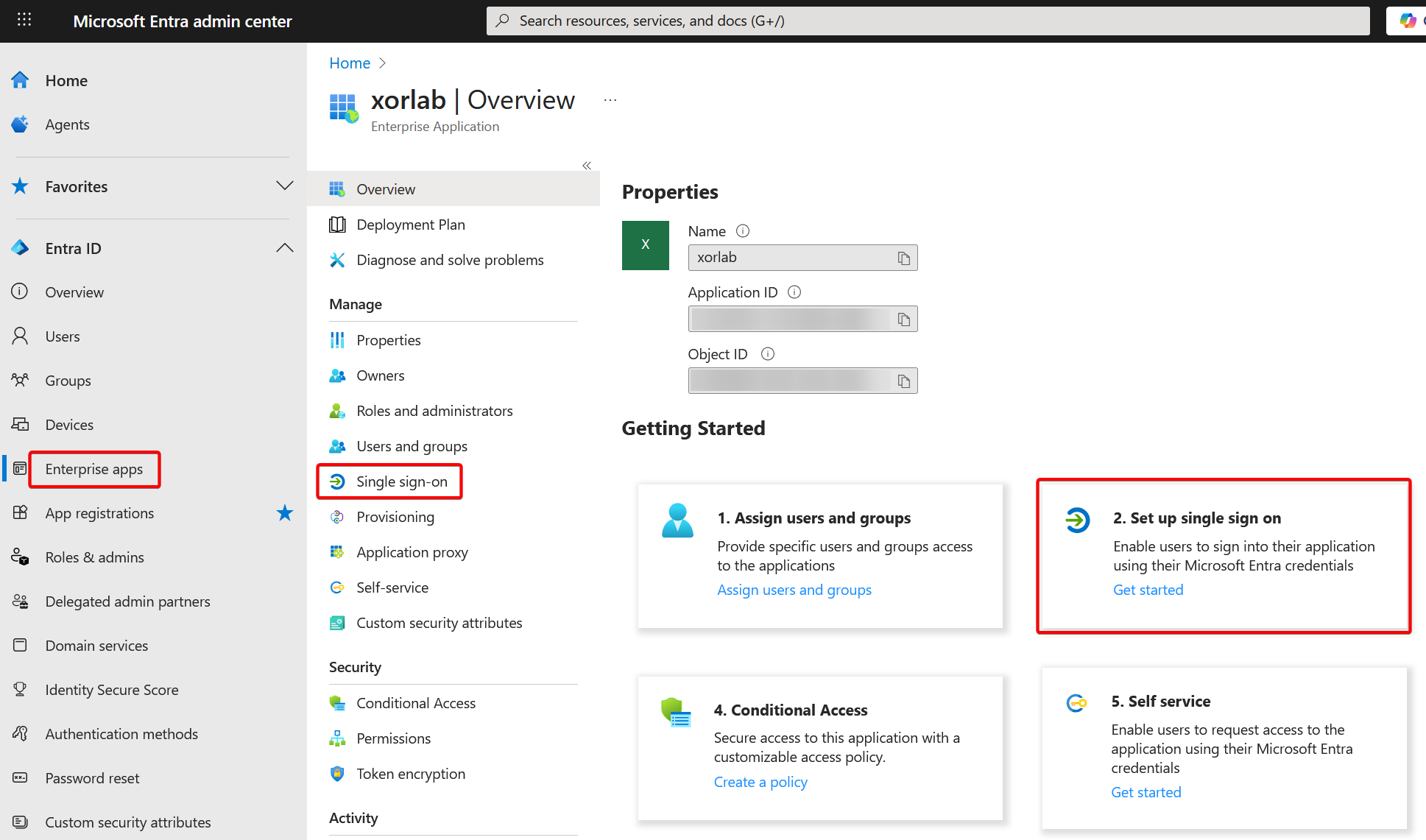The width and height of the screenshot is (1426, 840).
Task: Click the Self service card icon
Action: point(1076,703)
